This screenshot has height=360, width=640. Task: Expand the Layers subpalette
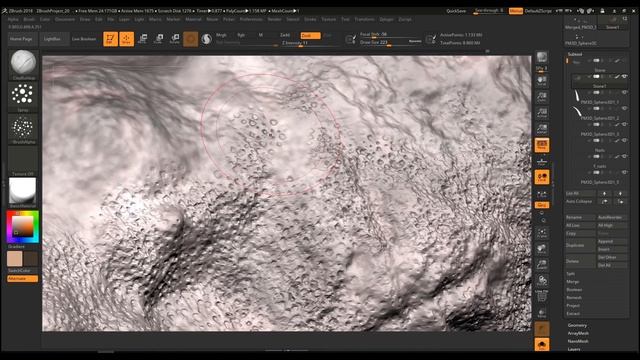click(x=574, y=349)
